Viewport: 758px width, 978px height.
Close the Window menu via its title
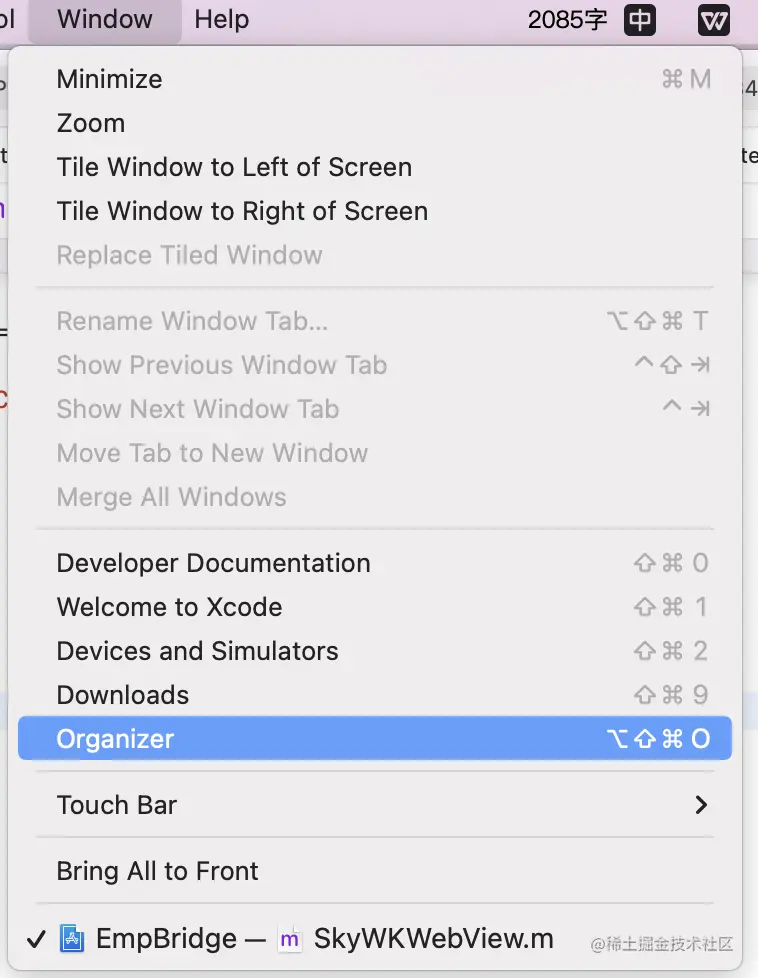pyautogui.click(x=105, y=20)
